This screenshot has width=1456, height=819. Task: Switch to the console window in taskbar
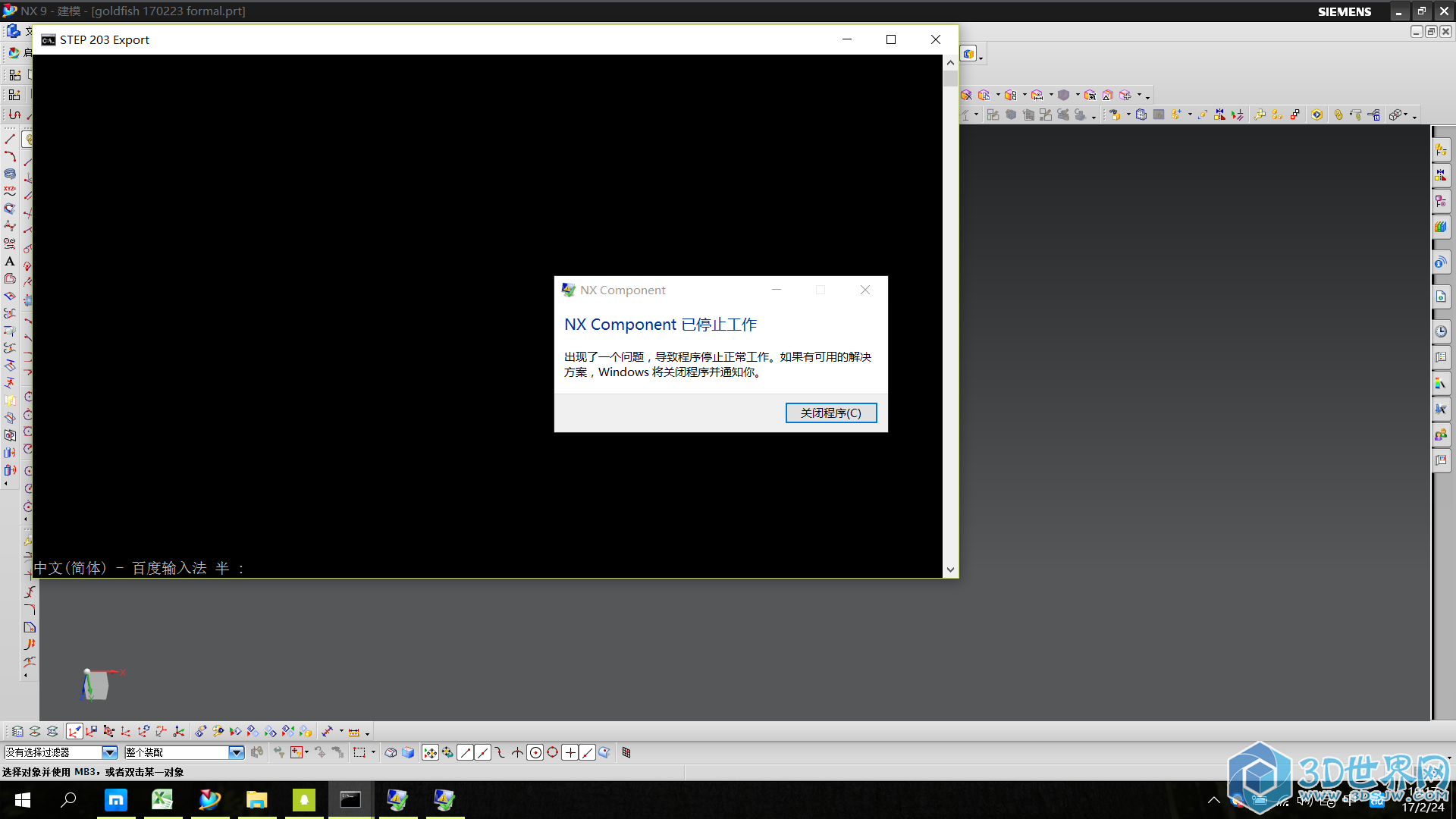pos(350,799)
